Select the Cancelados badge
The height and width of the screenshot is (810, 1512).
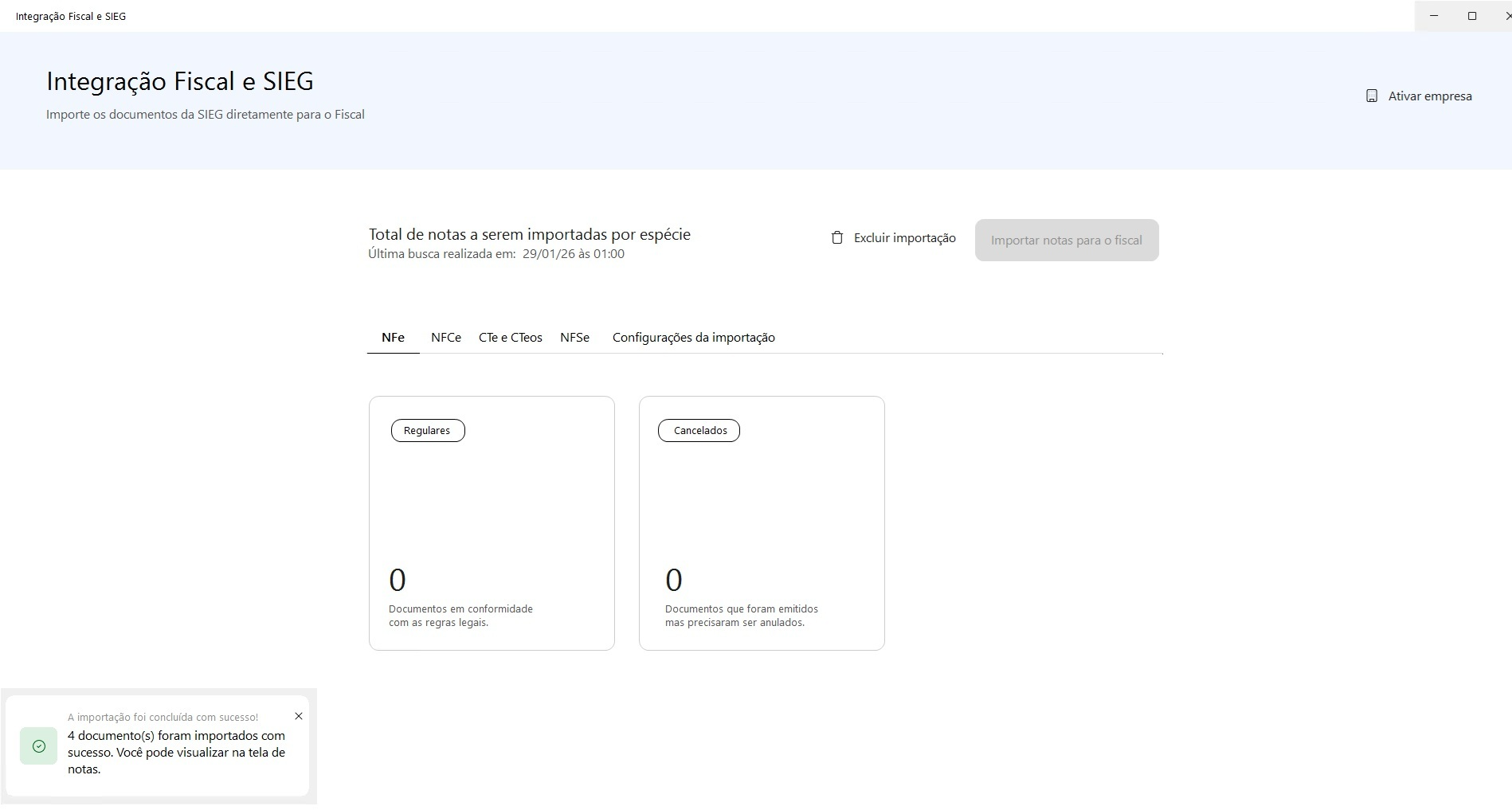(x=699, y=431)
